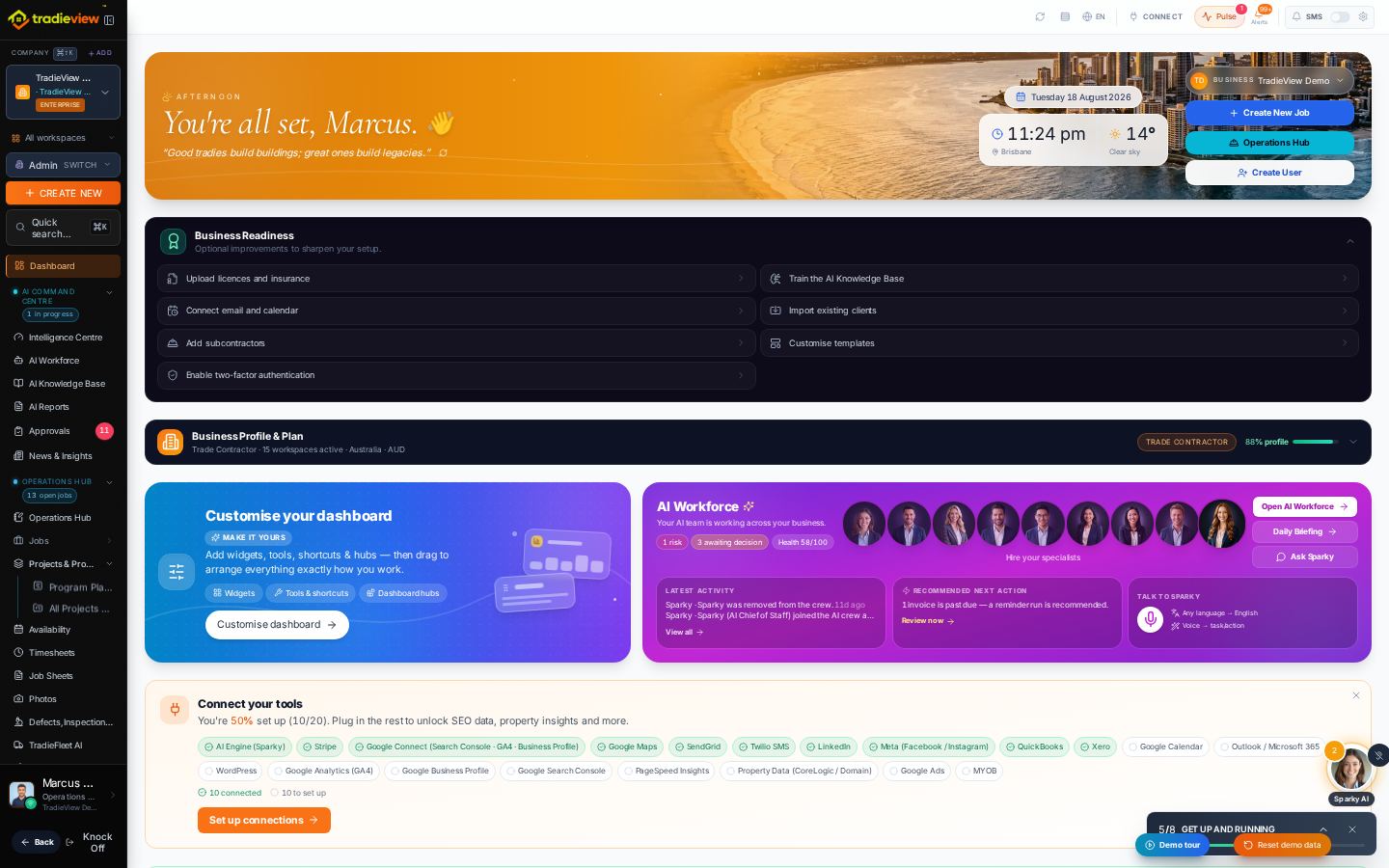
Task: Collapse the AI Command Centre section
Action: [109, 292]
